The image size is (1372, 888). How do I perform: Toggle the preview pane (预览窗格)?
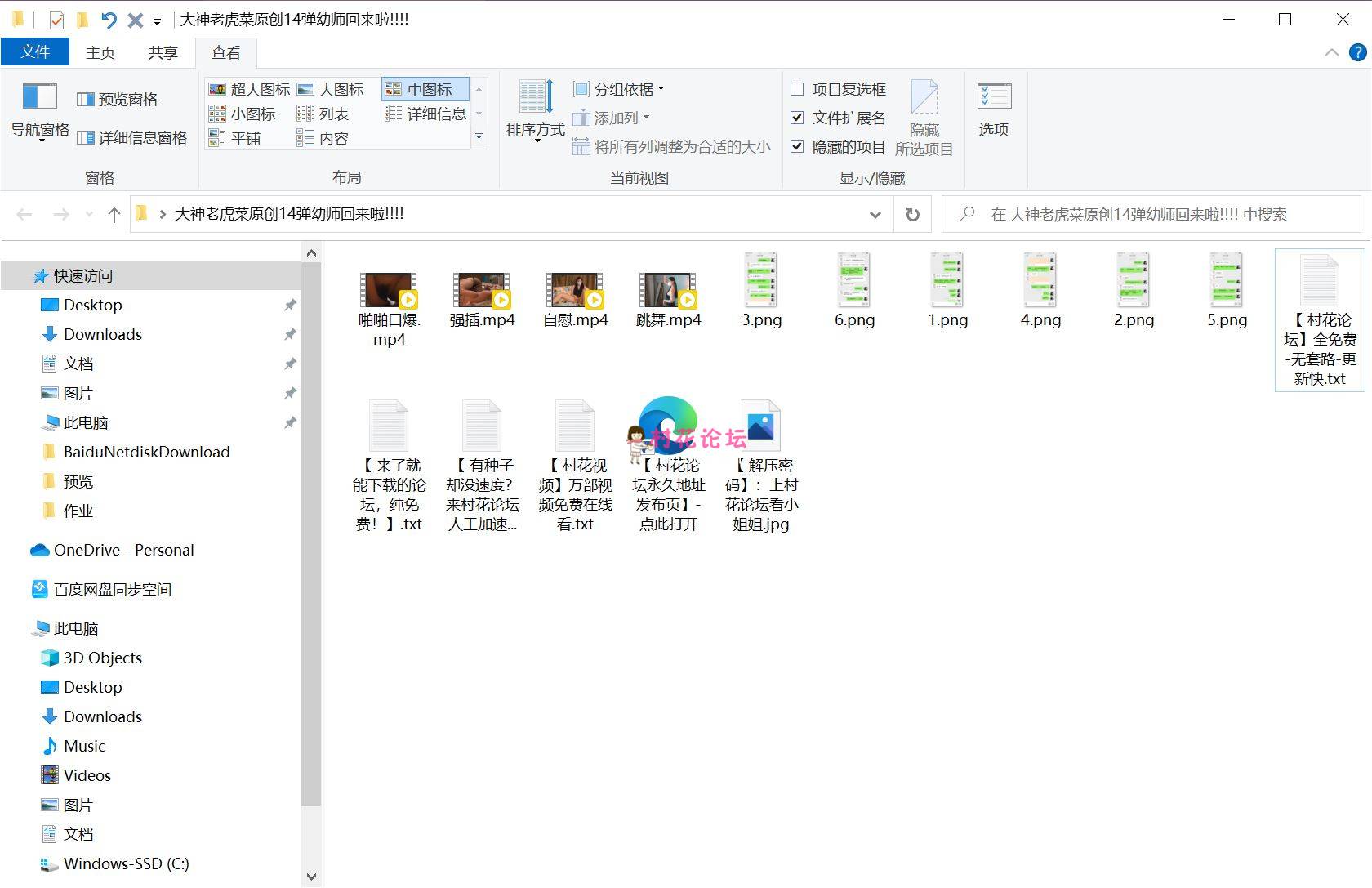click(x=118, y=100)
